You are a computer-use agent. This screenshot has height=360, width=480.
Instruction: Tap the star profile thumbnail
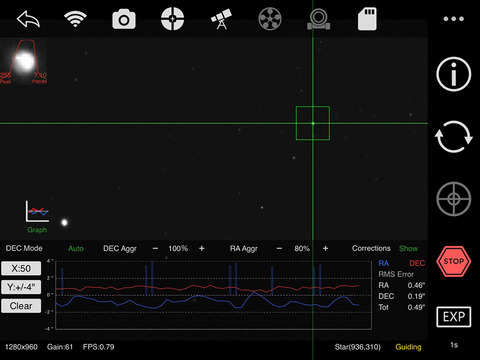click(23, 62)
